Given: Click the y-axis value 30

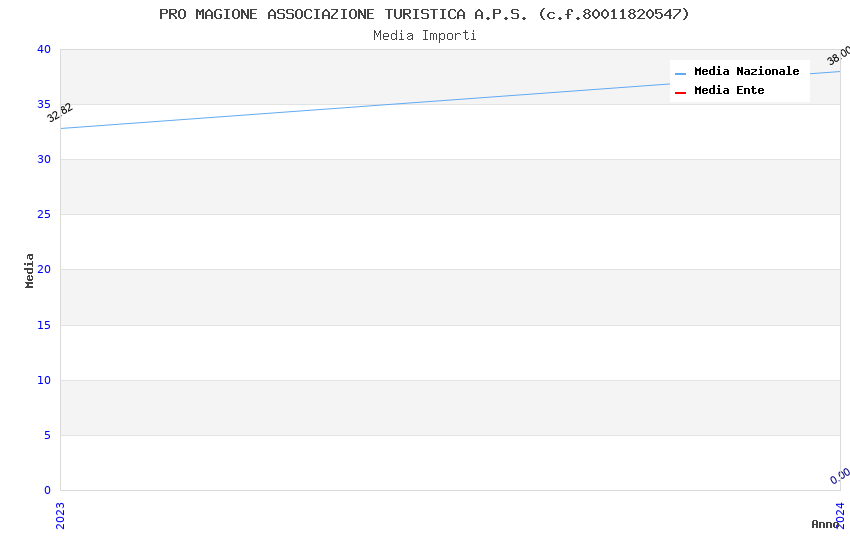Looking at the screenshot, I should (x=44, y=159).
